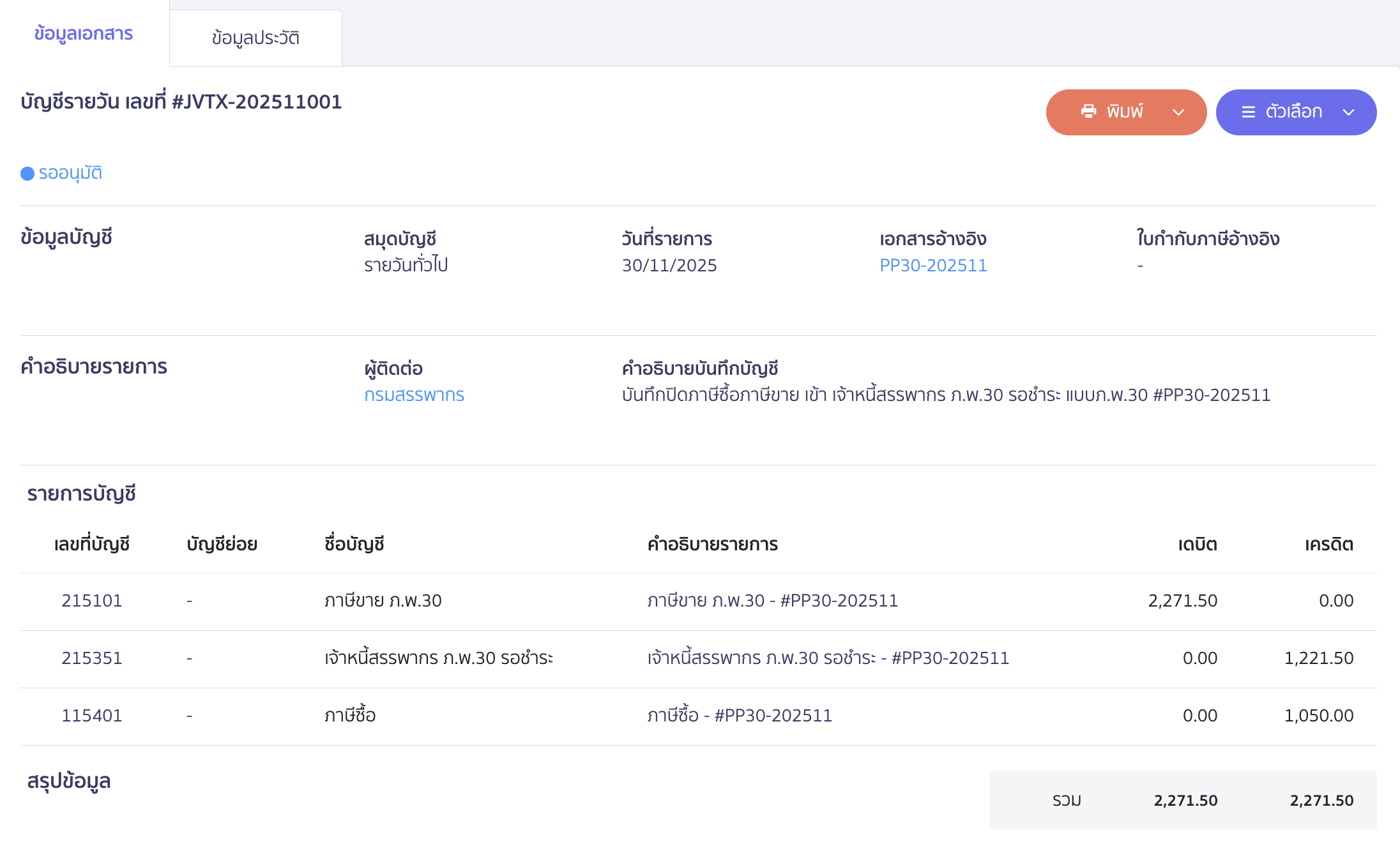Expand the พิมพ์ dropdown chevron
The height and width of the screenshot is (853, 1400).
pyautogui.click(x=1178, y=112)
